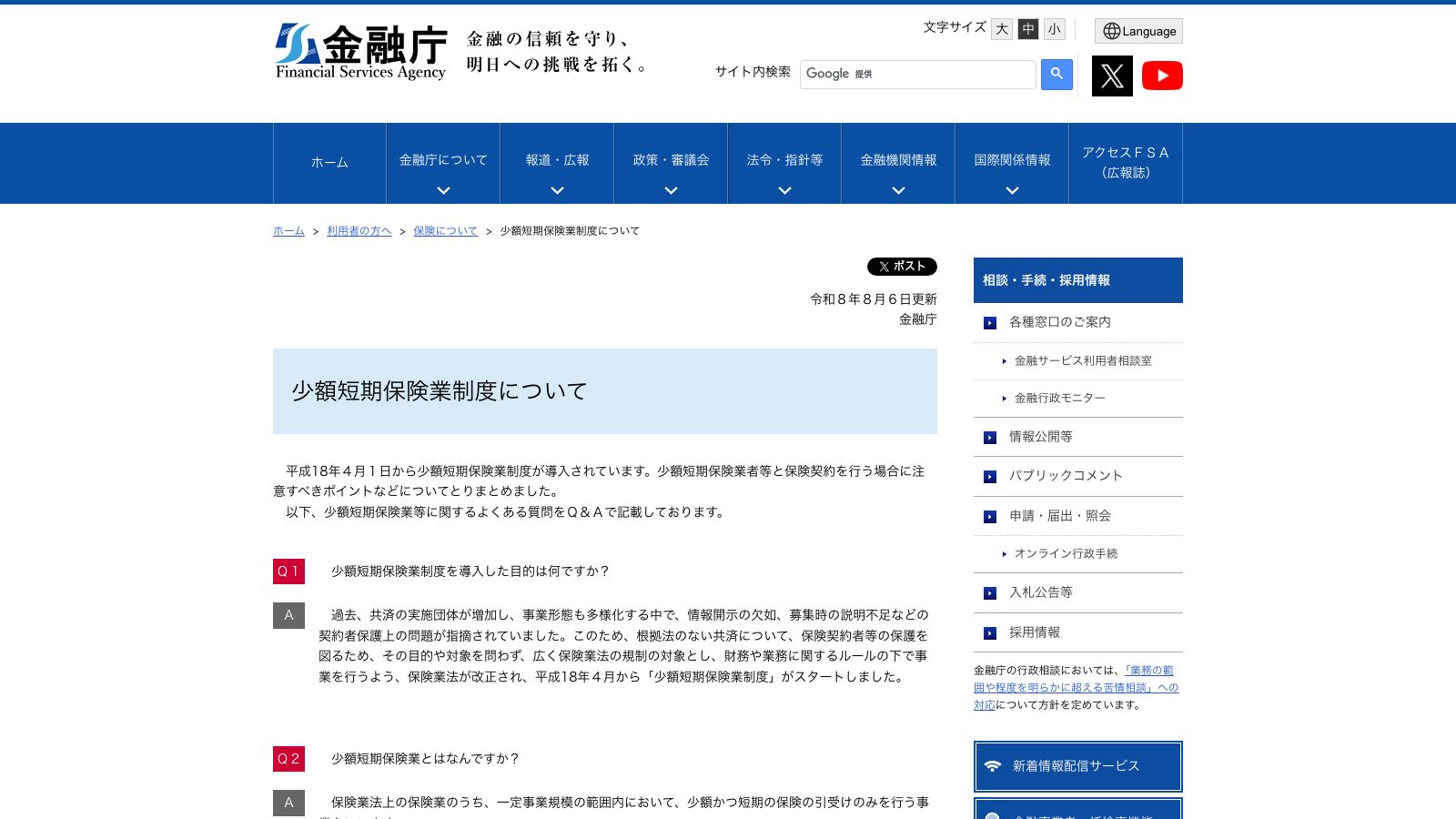Open パブリックコメント sidebar item text
1456x819 pixels.
click(1066, 476)
